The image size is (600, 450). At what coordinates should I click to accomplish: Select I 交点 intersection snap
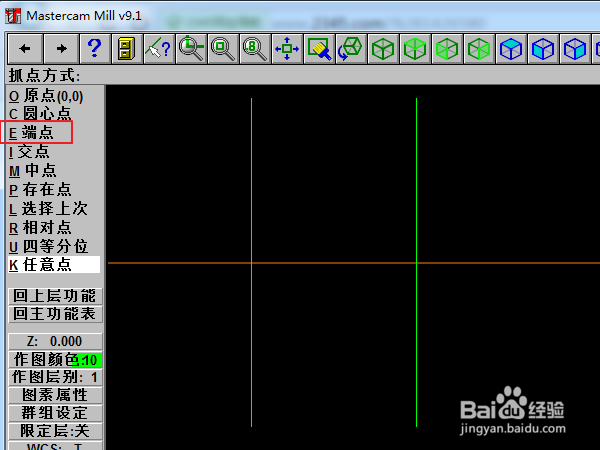(x=29, y=152)
